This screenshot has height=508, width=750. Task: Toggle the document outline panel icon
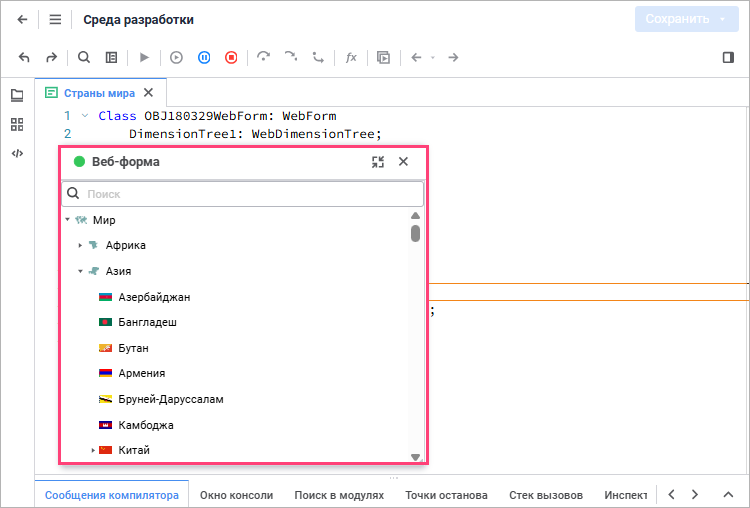[x=111, y=57]
